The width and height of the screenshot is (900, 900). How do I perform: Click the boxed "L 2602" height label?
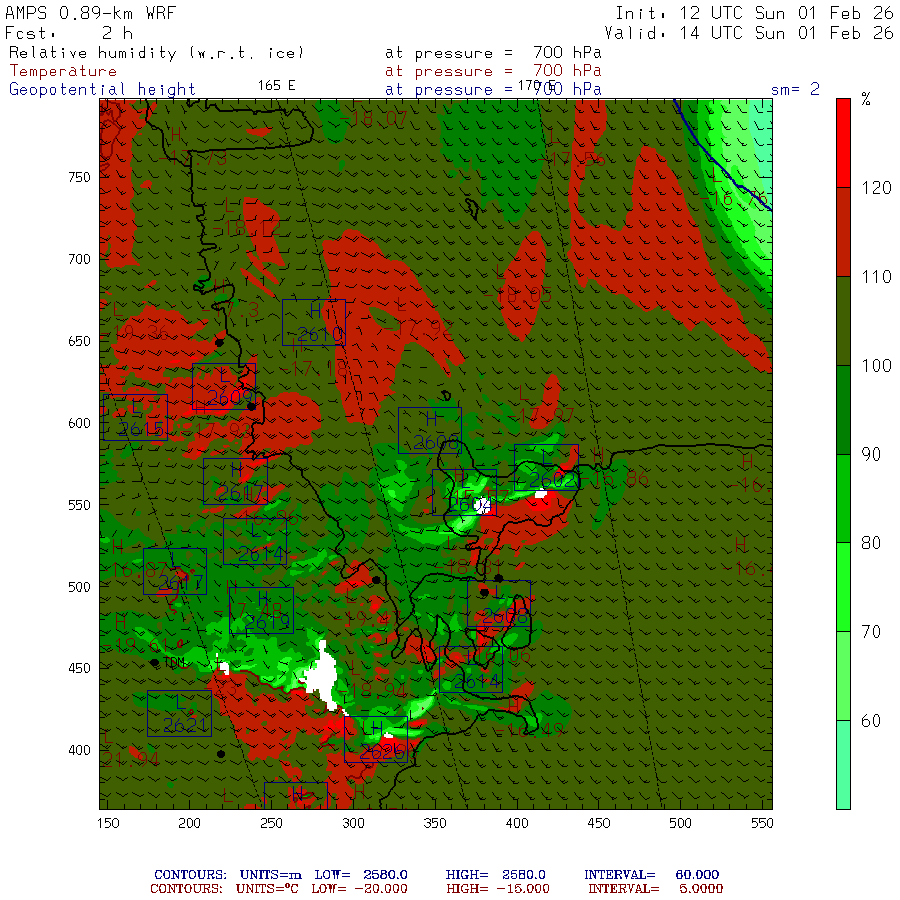coord(546,467)
